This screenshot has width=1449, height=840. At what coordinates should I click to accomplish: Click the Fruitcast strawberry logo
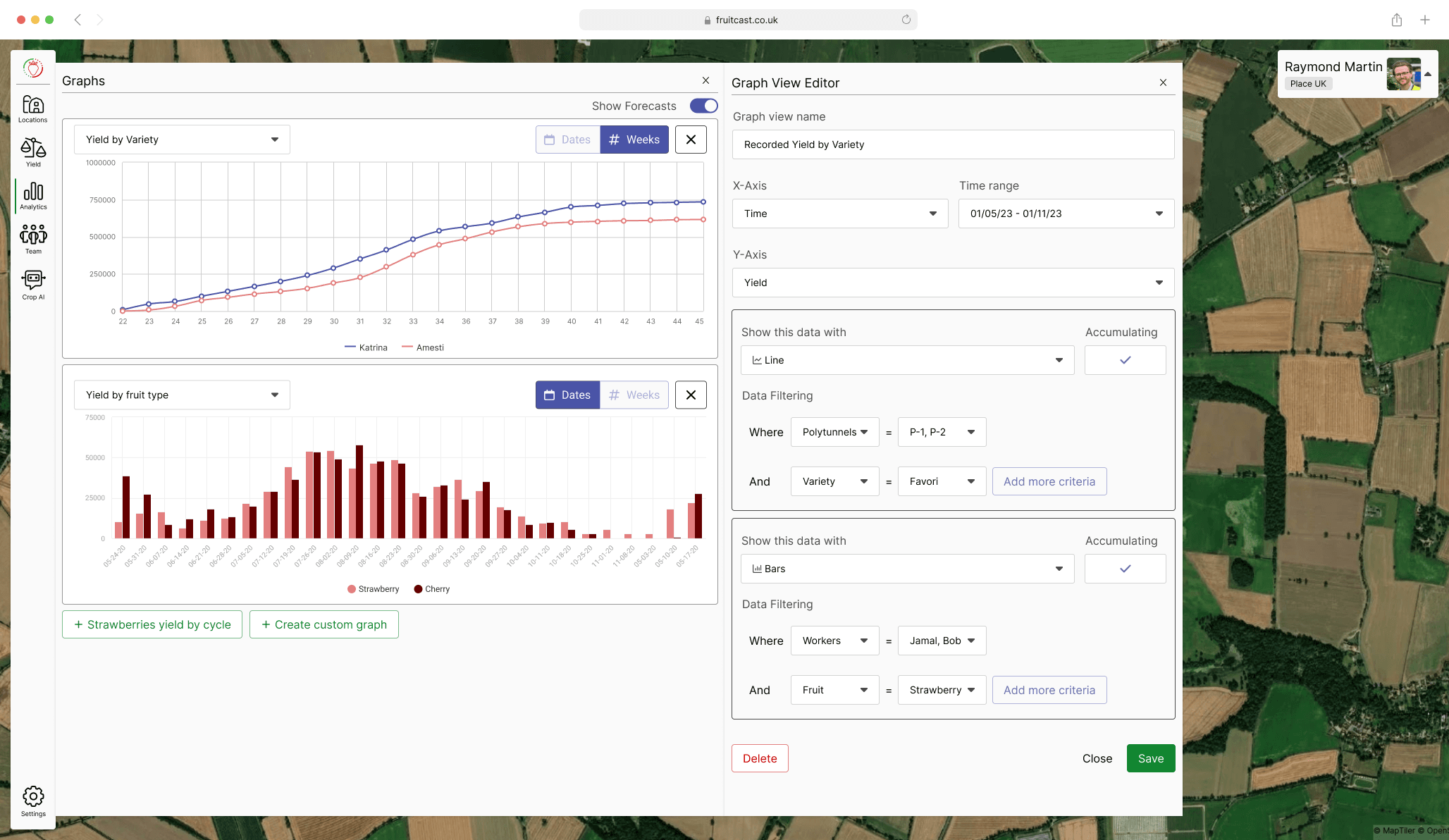[x=33, y=68]
